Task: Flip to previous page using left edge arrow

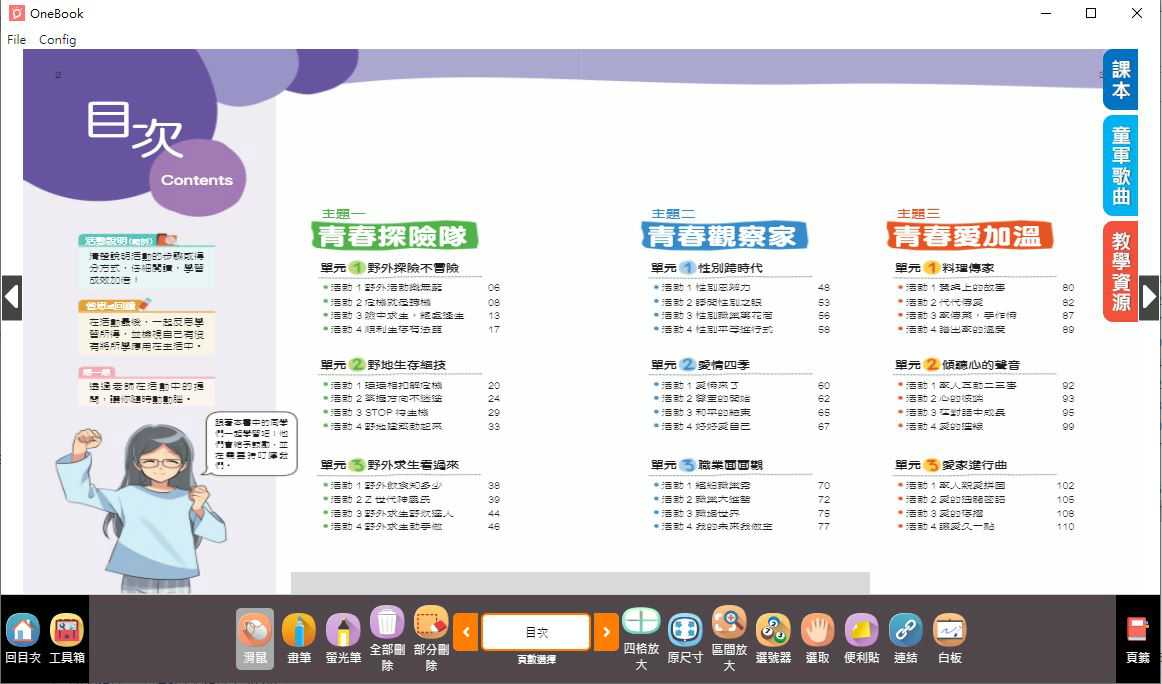Action: (11, 297)
